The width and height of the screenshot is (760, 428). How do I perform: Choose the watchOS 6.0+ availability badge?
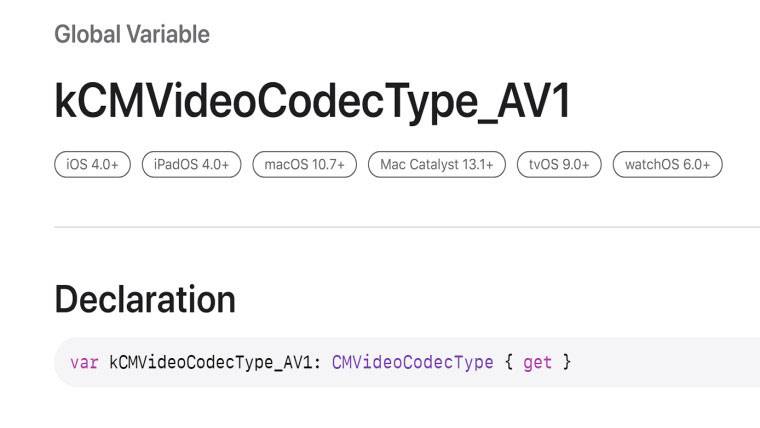pos(667,165)
